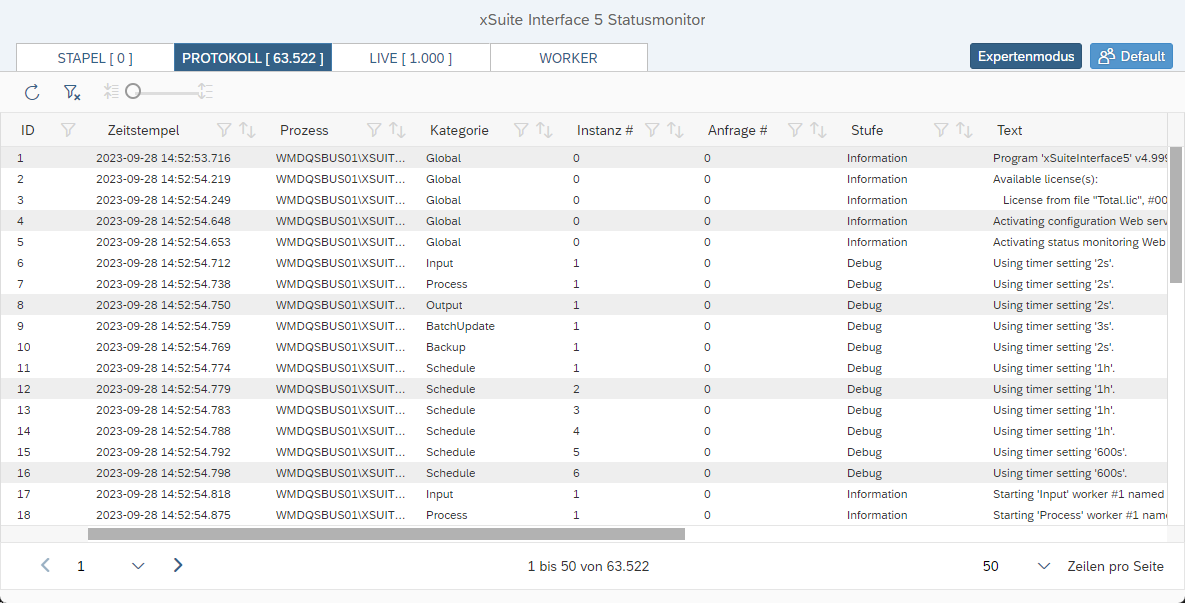Screen dimensions: 1185x603
Task: Open the page number dropdown
Action: pos(137,566)
